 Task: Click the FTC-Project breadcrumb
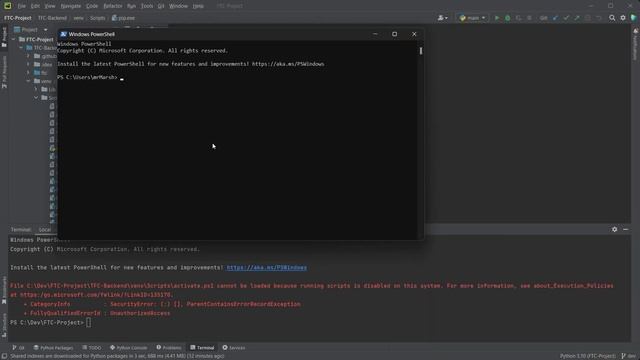[x=18, y=18]
